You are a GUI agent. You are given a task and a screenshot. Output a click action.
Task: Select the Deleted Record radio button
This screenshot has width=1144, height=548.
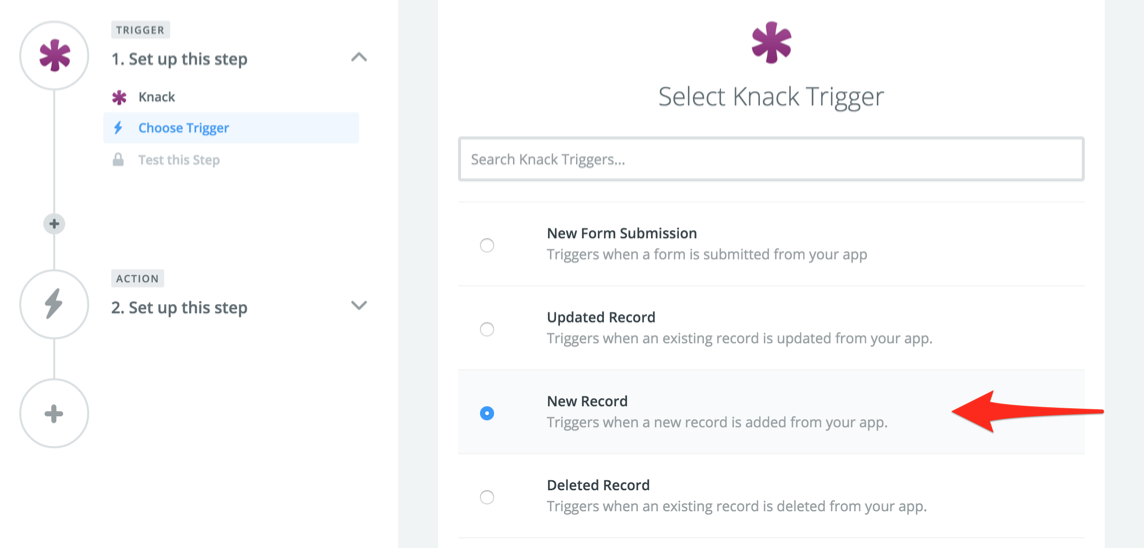tap(487, 497)
